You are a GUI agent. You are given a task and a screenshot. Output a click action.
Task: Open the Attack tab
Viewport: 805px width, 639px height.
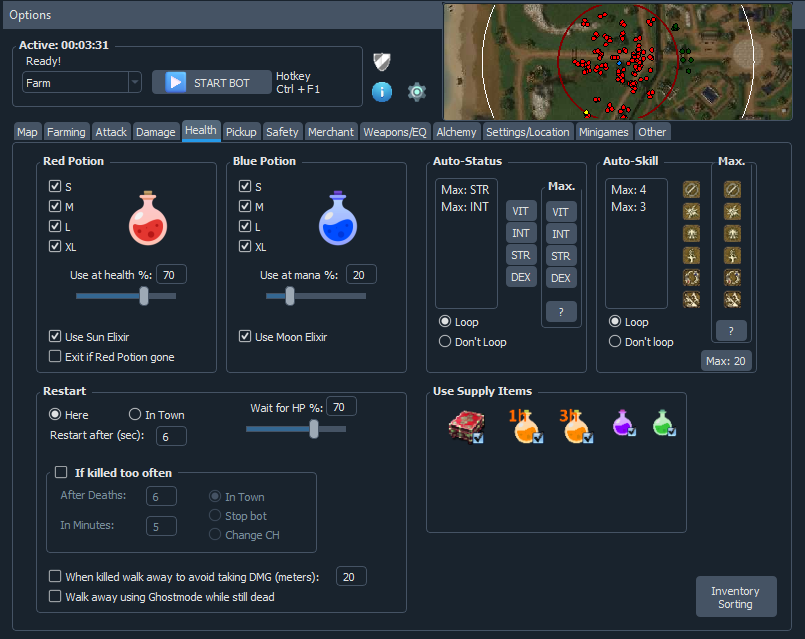coord(111,132)
